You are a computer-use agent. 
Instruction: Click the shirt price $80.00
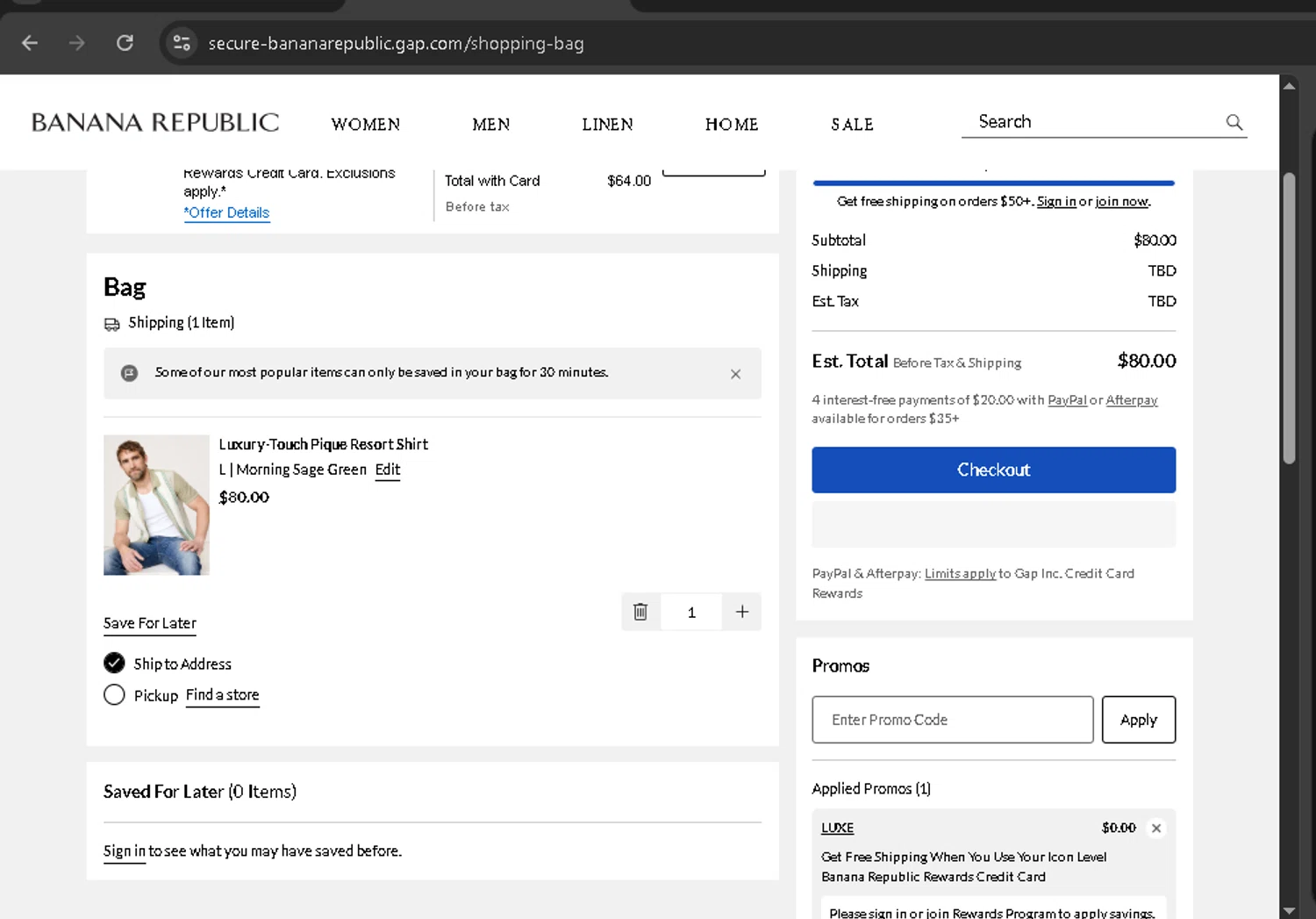coord(244,498)
